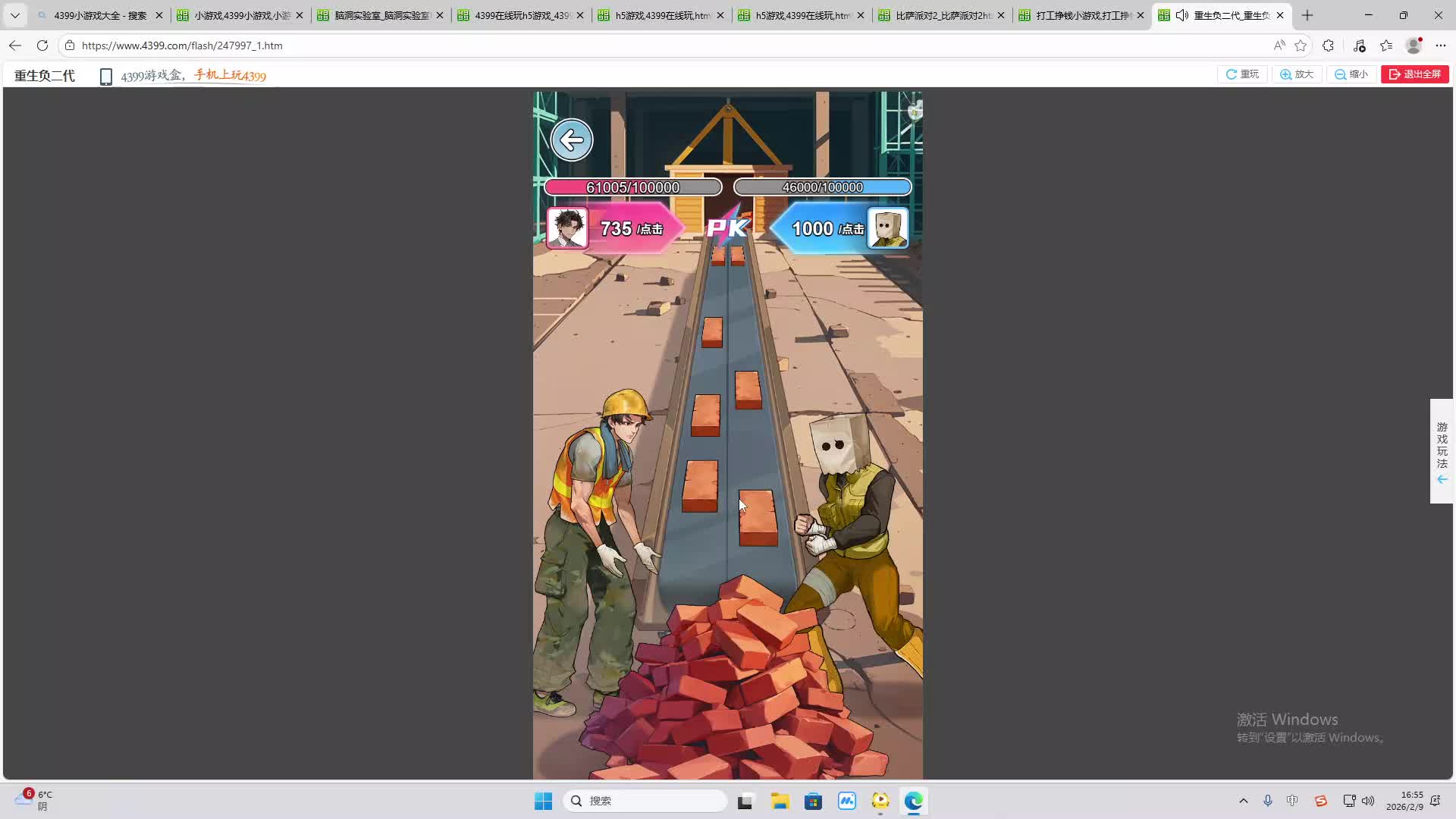The width and height of the screenshot is (1456, 819).
Task: Refresh the browser page
Action: [42, 45]
